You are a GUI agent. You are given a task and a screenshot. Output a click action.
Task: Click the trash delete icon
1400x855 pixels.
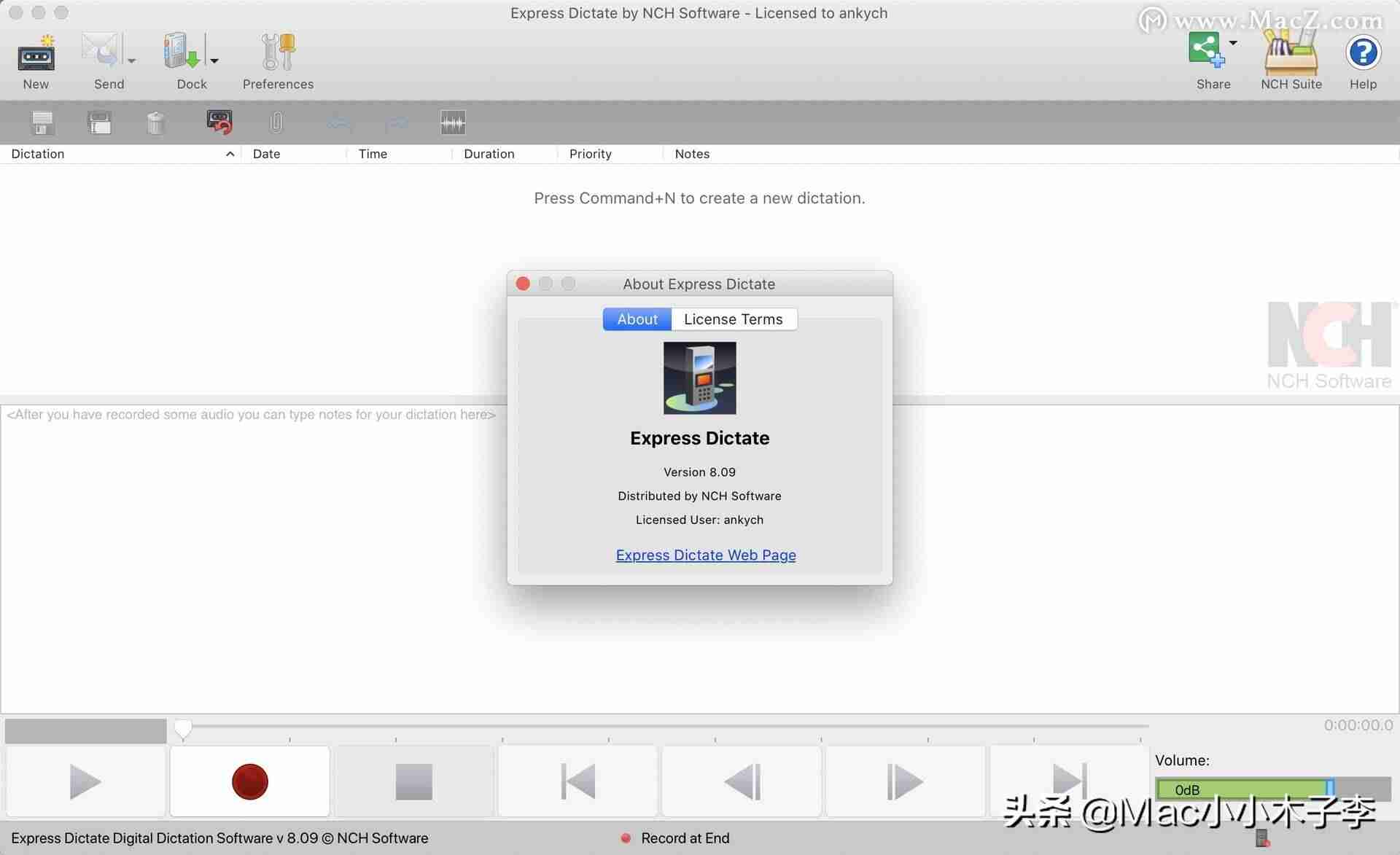155,122
